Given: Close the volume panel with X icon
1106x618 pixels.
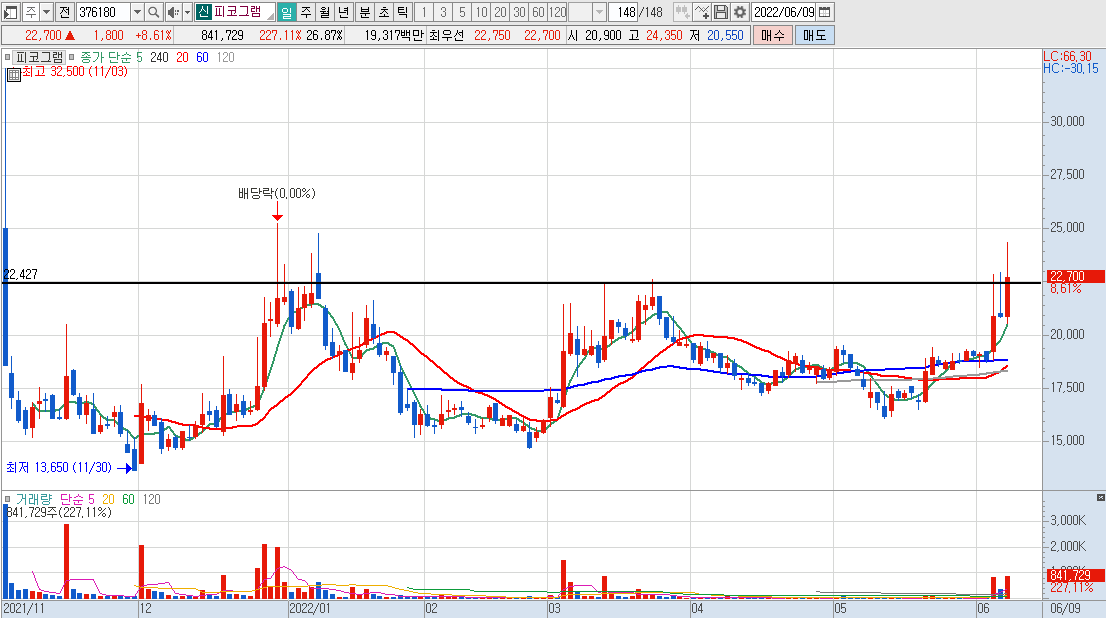Looking at the screenshot, I should pos(1100,498).
